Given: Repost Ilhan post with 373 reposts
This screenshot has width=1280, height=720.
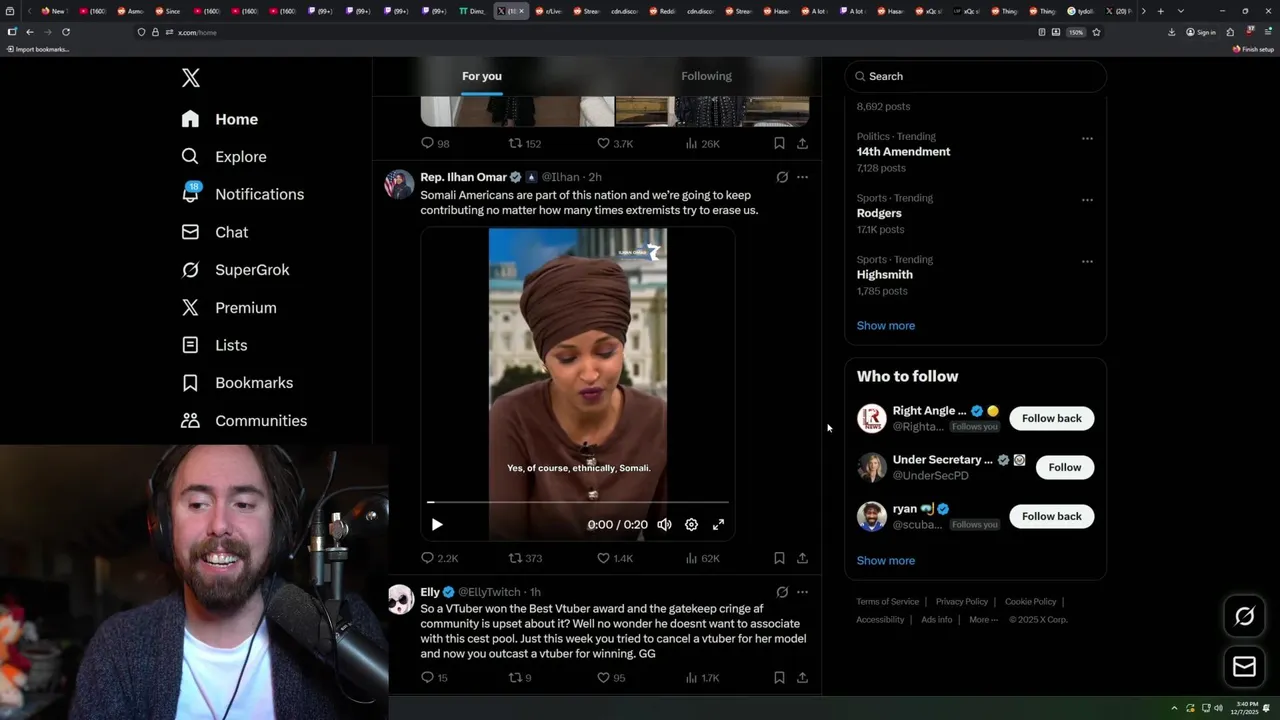Looking at the screenshot, I should coord(525,558).
